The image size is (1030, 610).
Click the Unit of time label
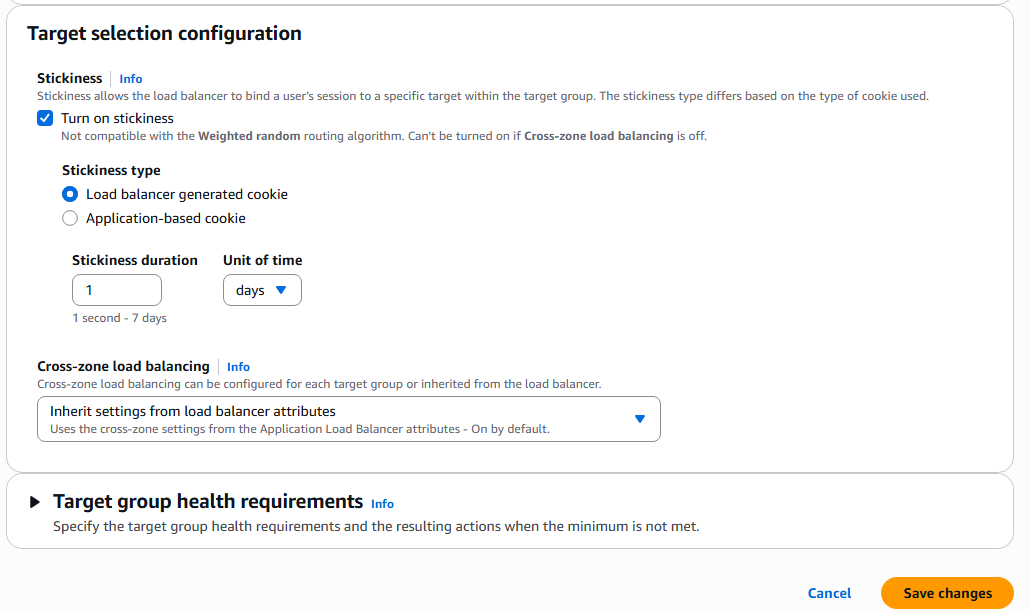263,260
